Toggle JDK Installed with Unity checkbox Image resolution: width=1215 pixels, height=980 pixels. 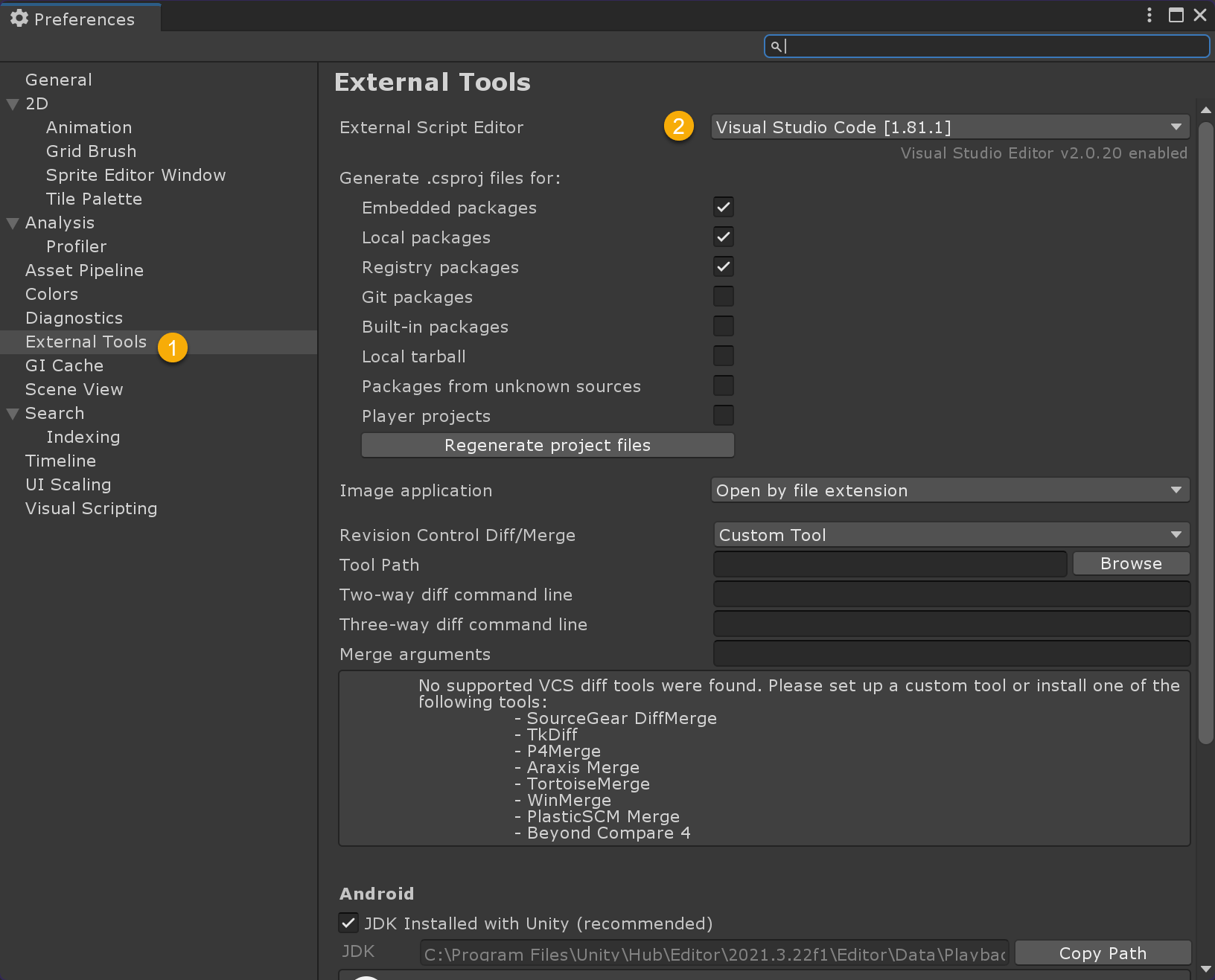pyautogui.click(x=348, y=923)
